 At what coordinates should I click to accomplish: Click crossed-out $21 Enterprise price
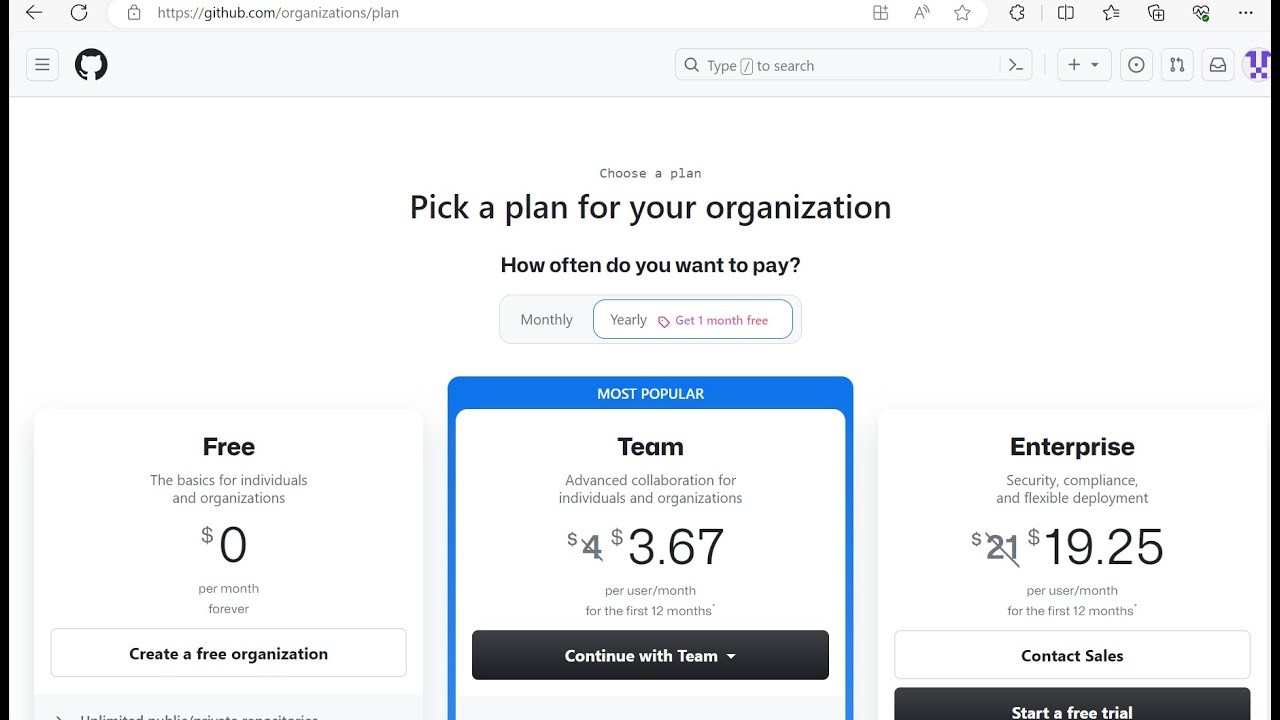click(996, 546)
